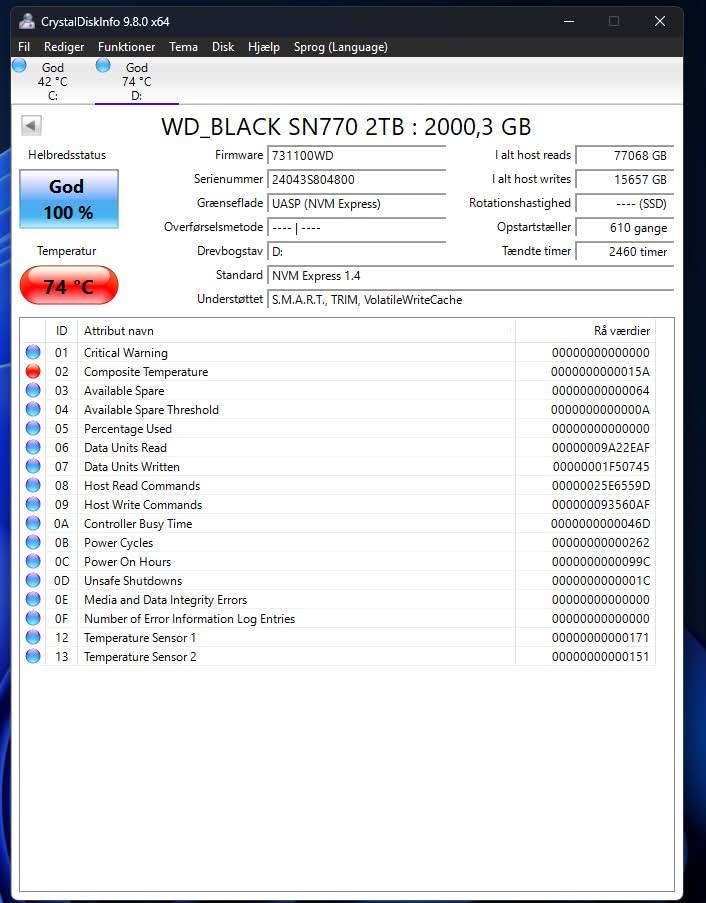Click the red status orb for Composite Temperature

[x=33, y=371]
